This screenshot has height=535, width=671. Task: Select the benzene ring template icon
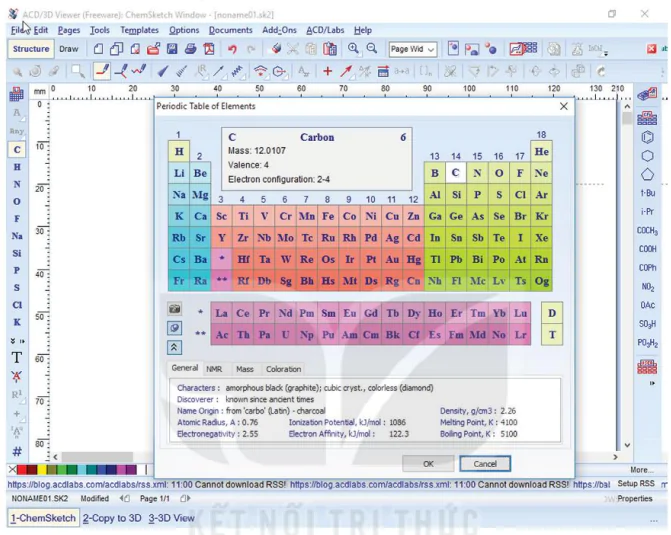click(647, 138)
